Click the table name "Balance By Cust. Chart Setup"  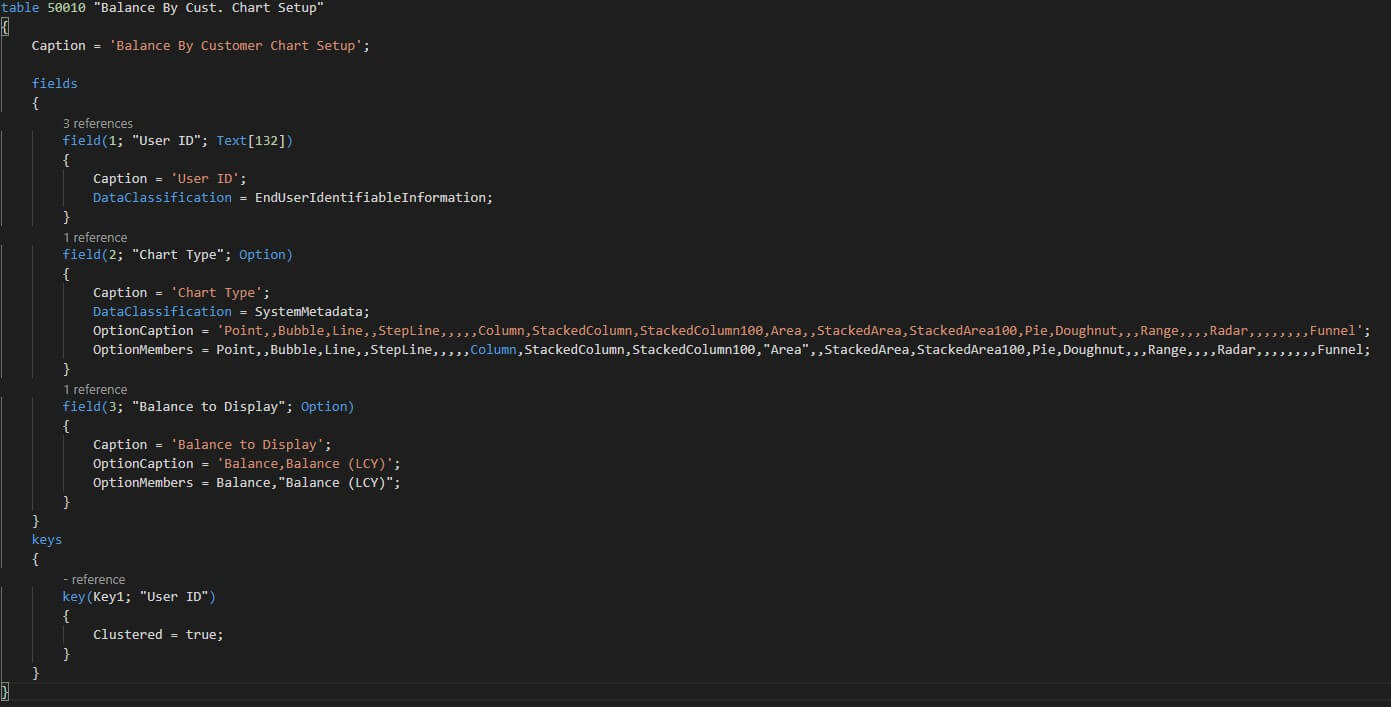(x=209, y=8)
